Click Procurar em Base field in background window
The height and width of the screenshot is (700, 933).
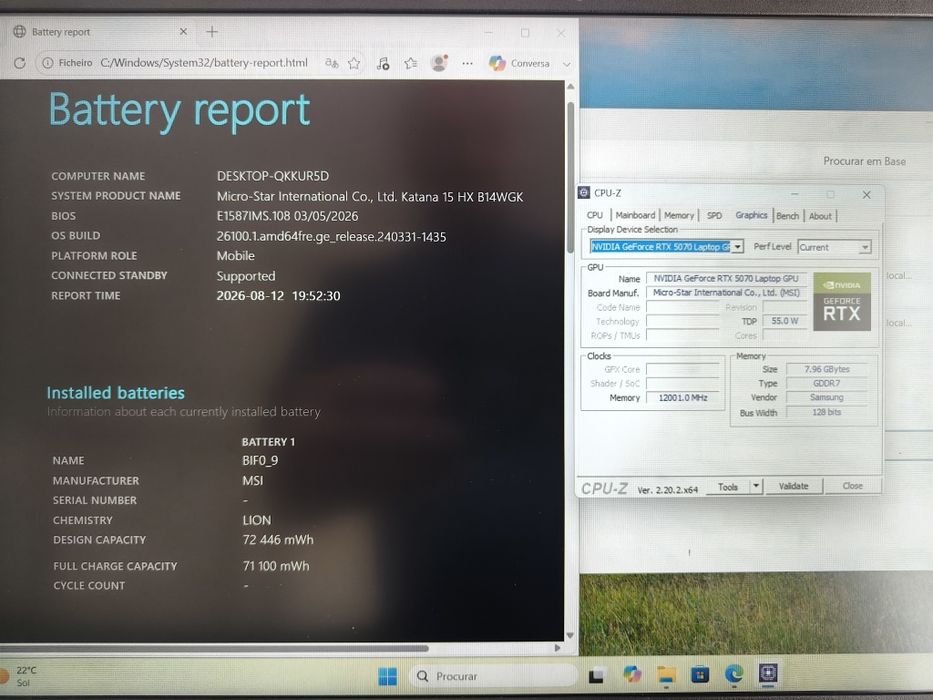point(864,161)
